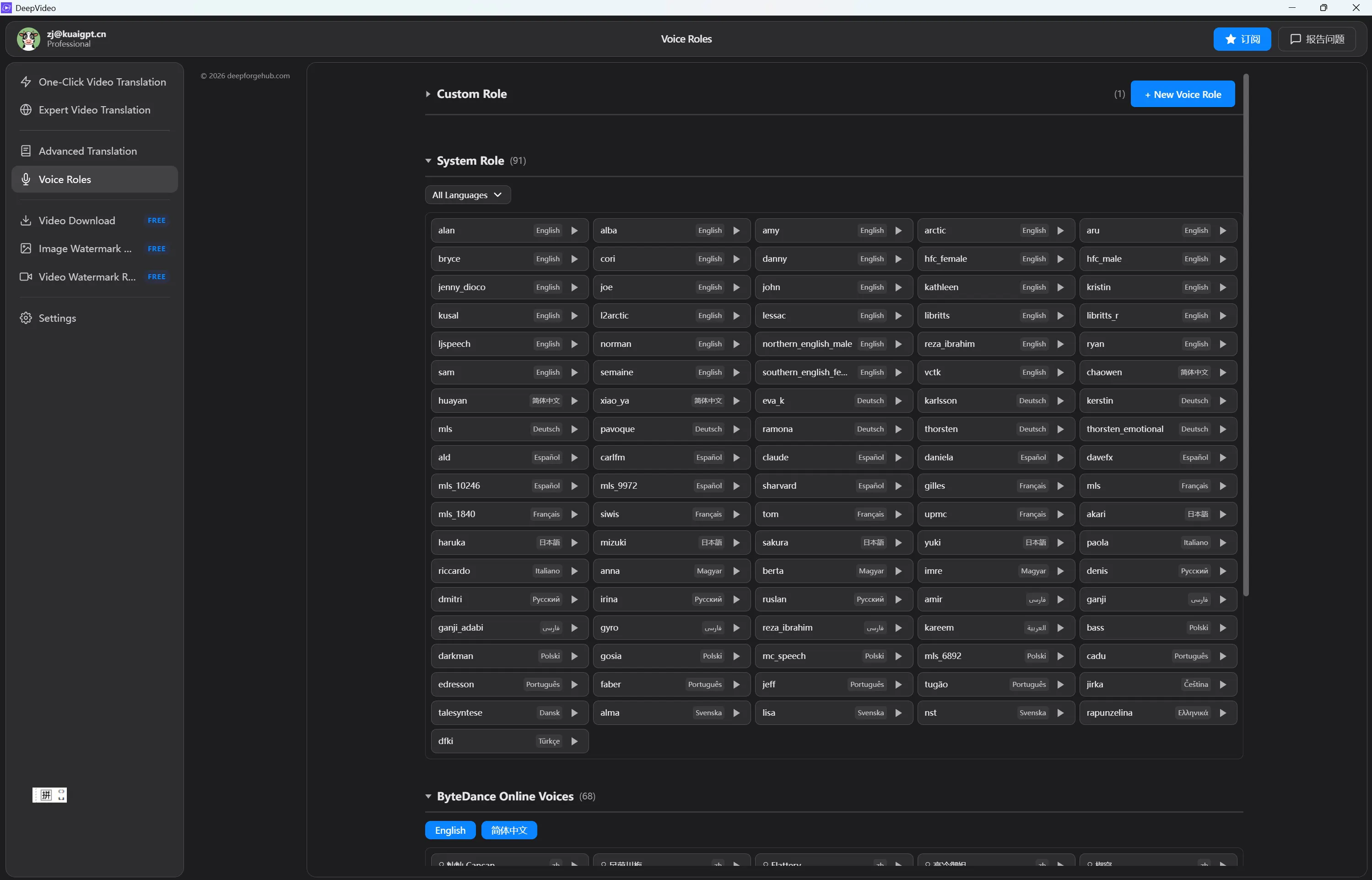Screen dimensions: 1372x880
Task: Select the English tab under ByteDance voices
Action: click(450, 830)
